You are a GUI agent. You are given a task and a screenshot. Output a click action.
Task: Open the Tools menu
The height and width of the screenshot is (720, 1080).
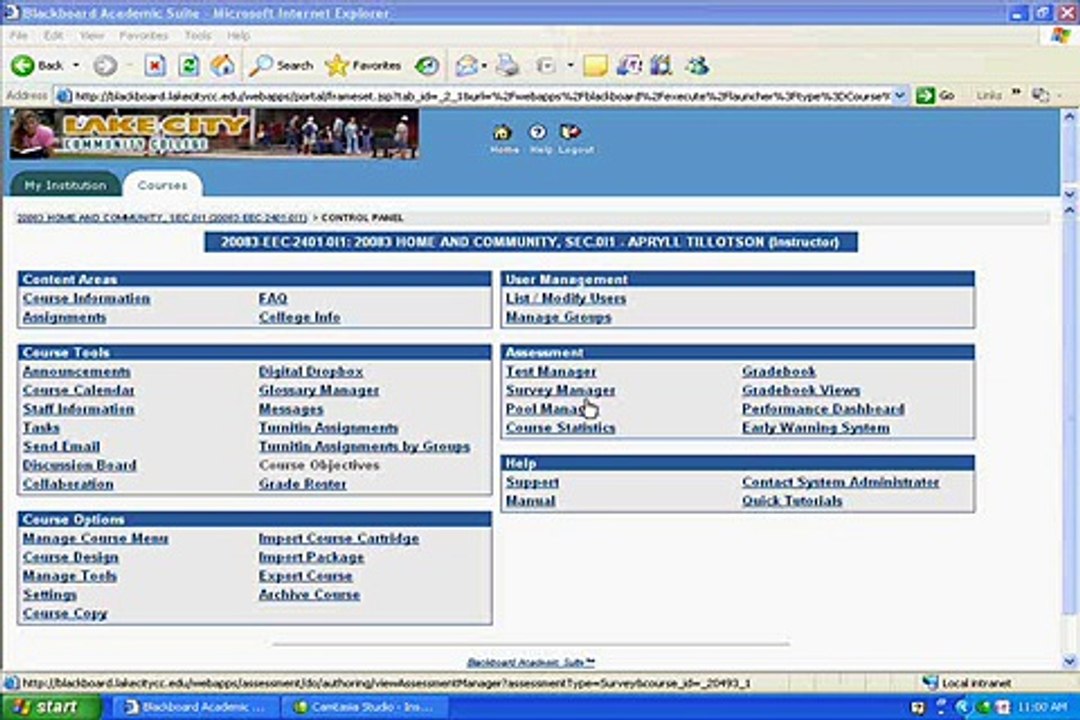[x=198, y=35]
